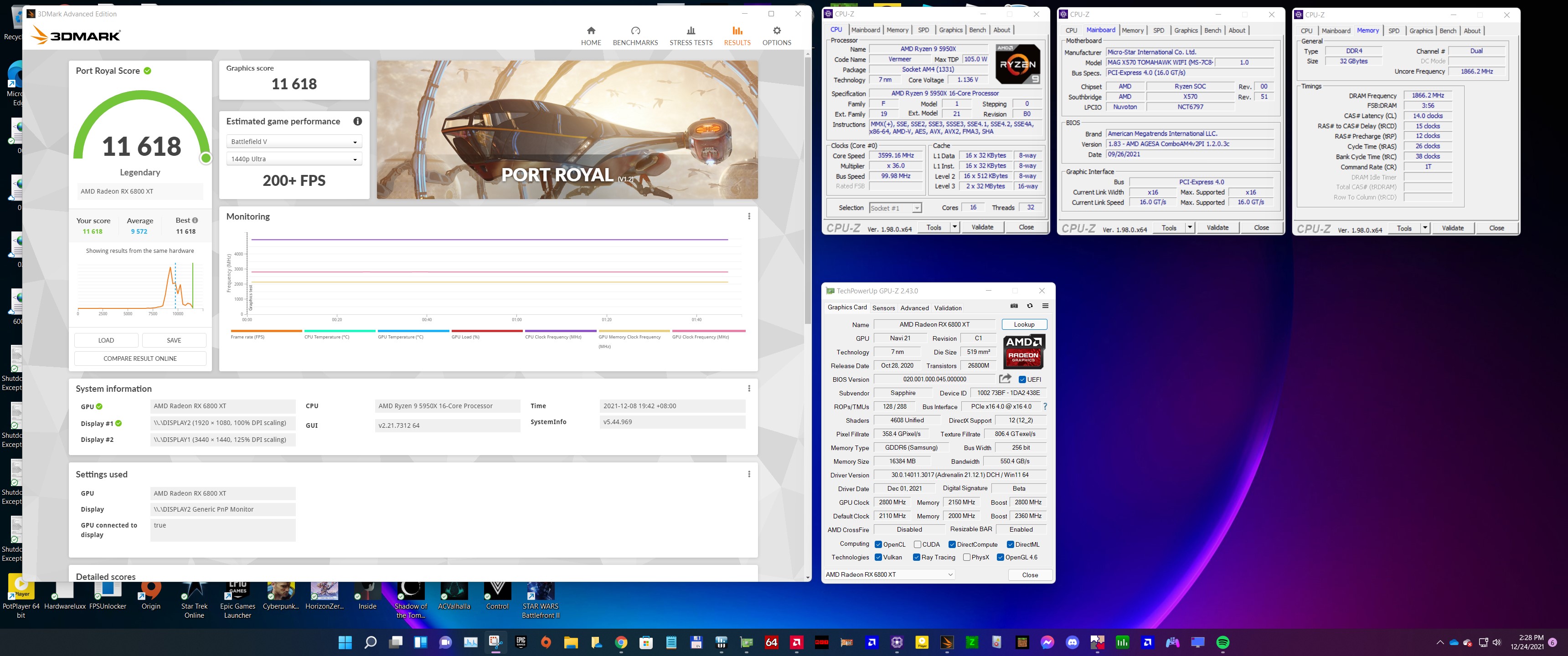Switch to the Sensors tab in GPU-Z
The height and width of the screenshot is (656, 1568).
click(x=883, y=308)
